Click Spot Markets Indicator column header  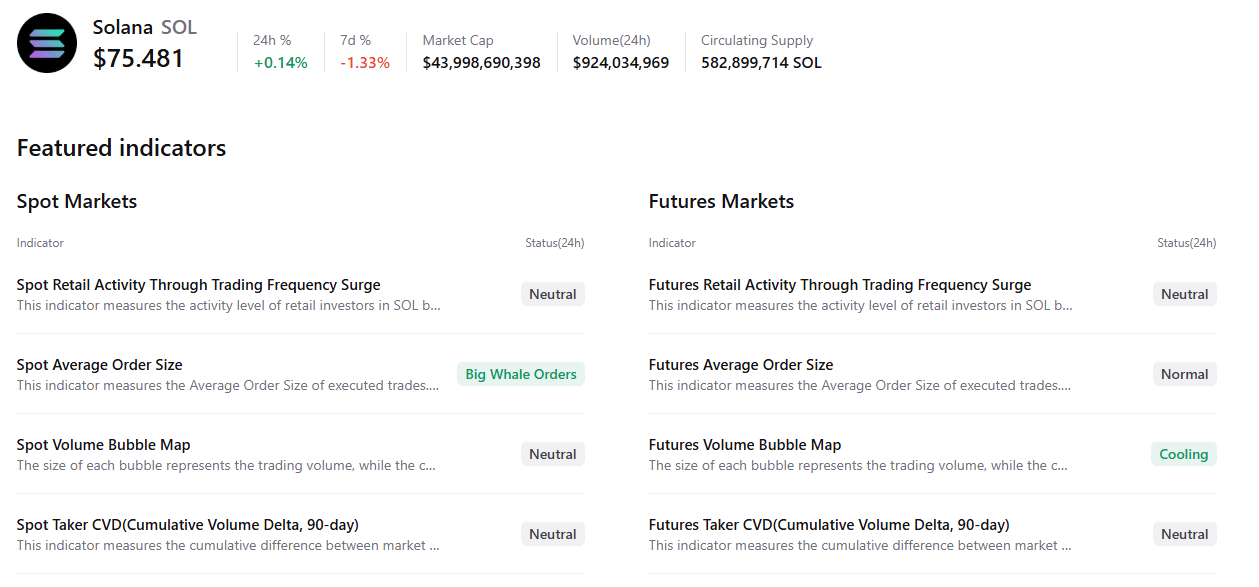[x=40, y=243]
